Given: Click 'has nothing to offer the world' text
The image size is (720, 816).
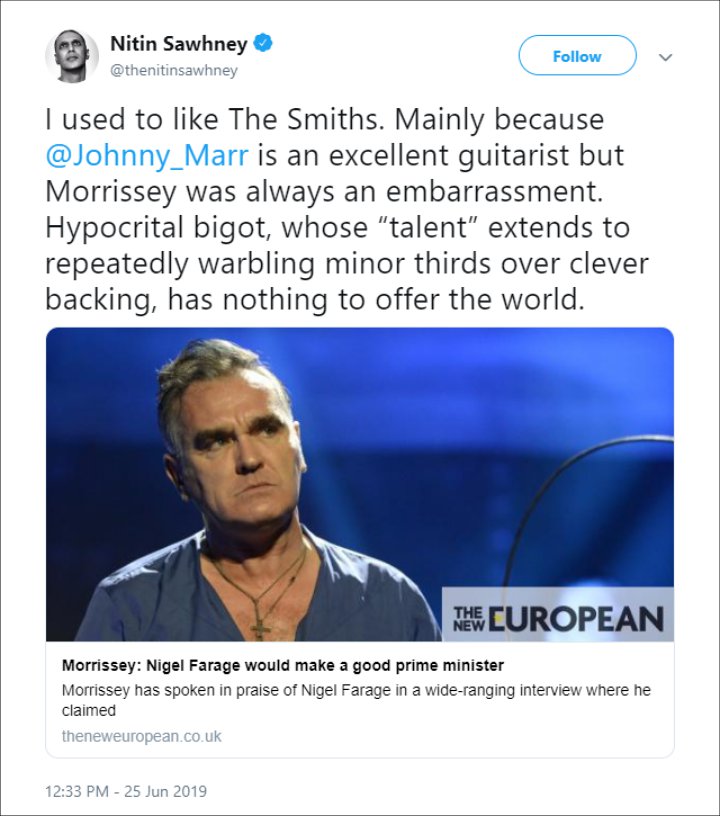Looking at the screenshot, I should [x=375, y=300].
